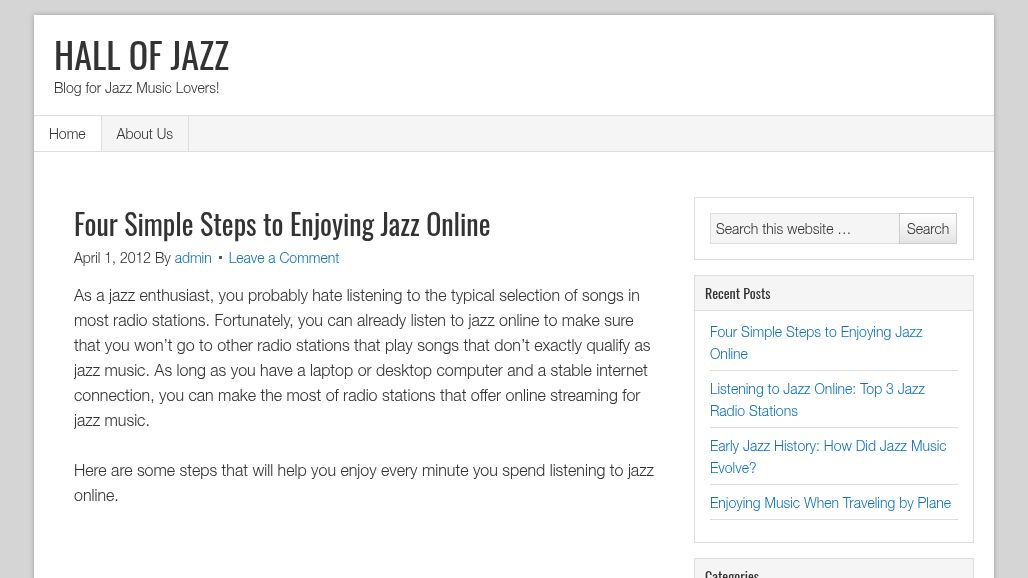Focus the Search this website field
Viewport: 1028px width, 578px height.
point(804,229)
